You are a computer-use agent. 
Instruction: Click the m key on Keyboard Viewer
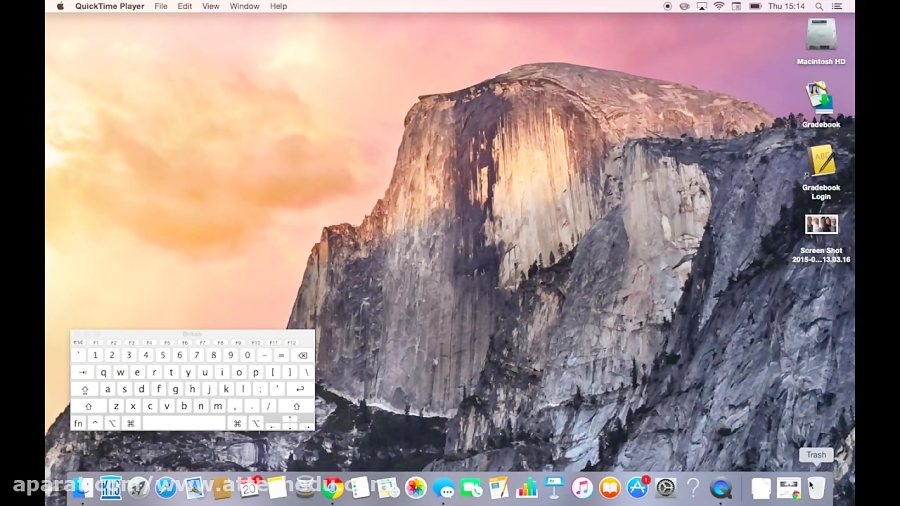pyautogui.click(x=218, y=406)
